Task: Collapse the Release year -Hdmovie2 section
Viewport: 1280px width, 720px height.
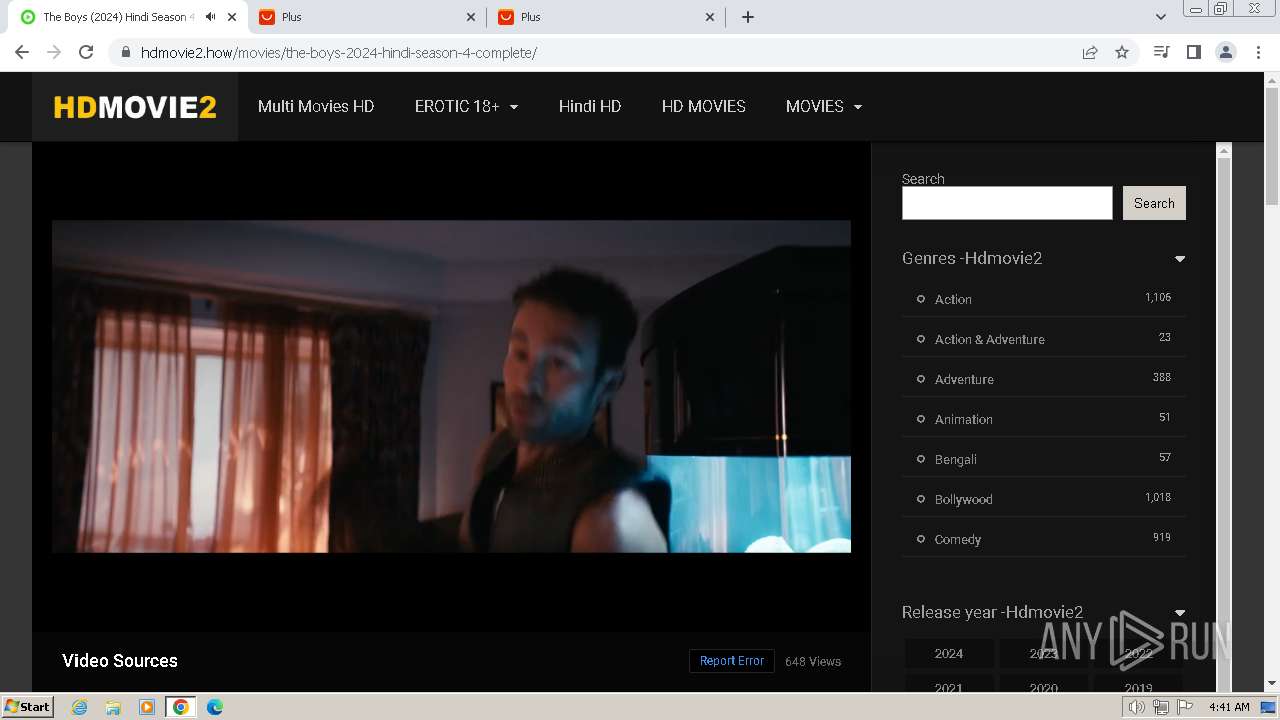Action: coord(1180,613)
